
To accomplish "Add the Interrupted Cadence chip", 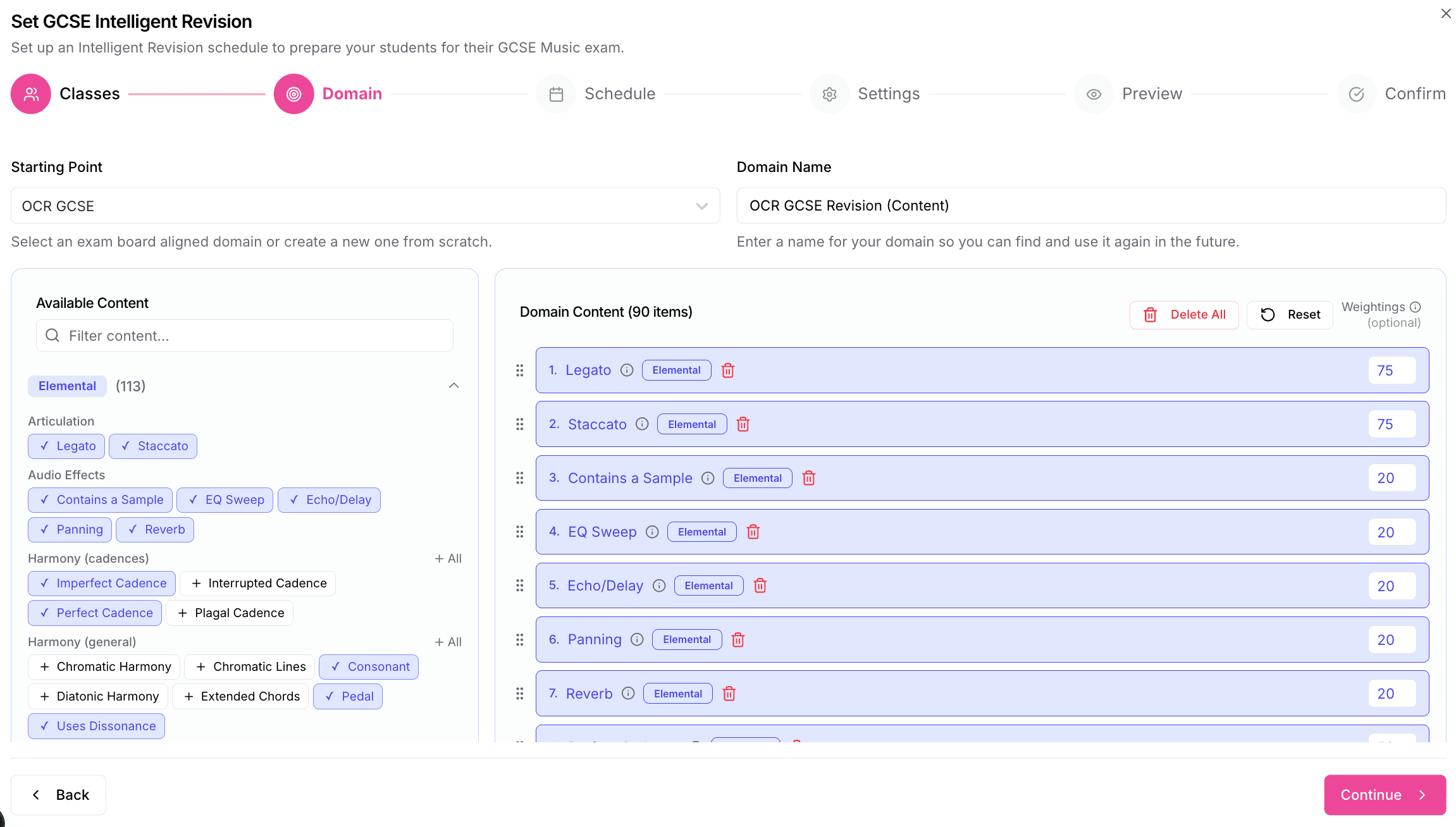I will (257, 583).
